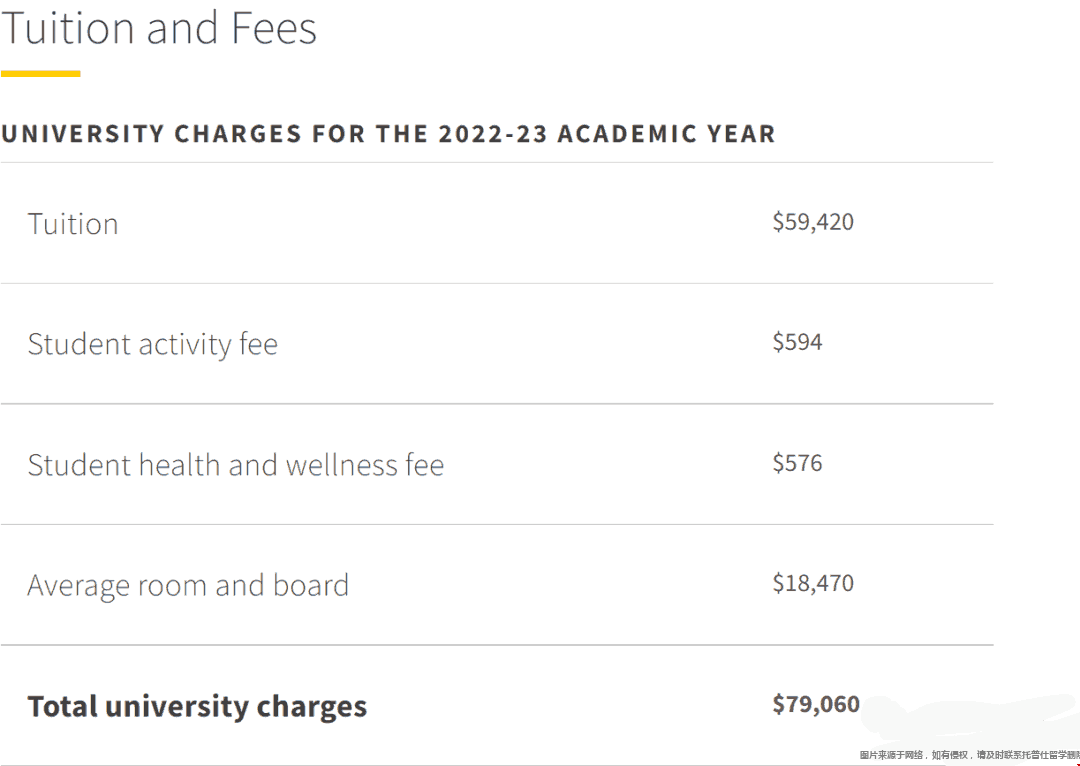Select Student health and wellness fee label

(x=236, y=464)
